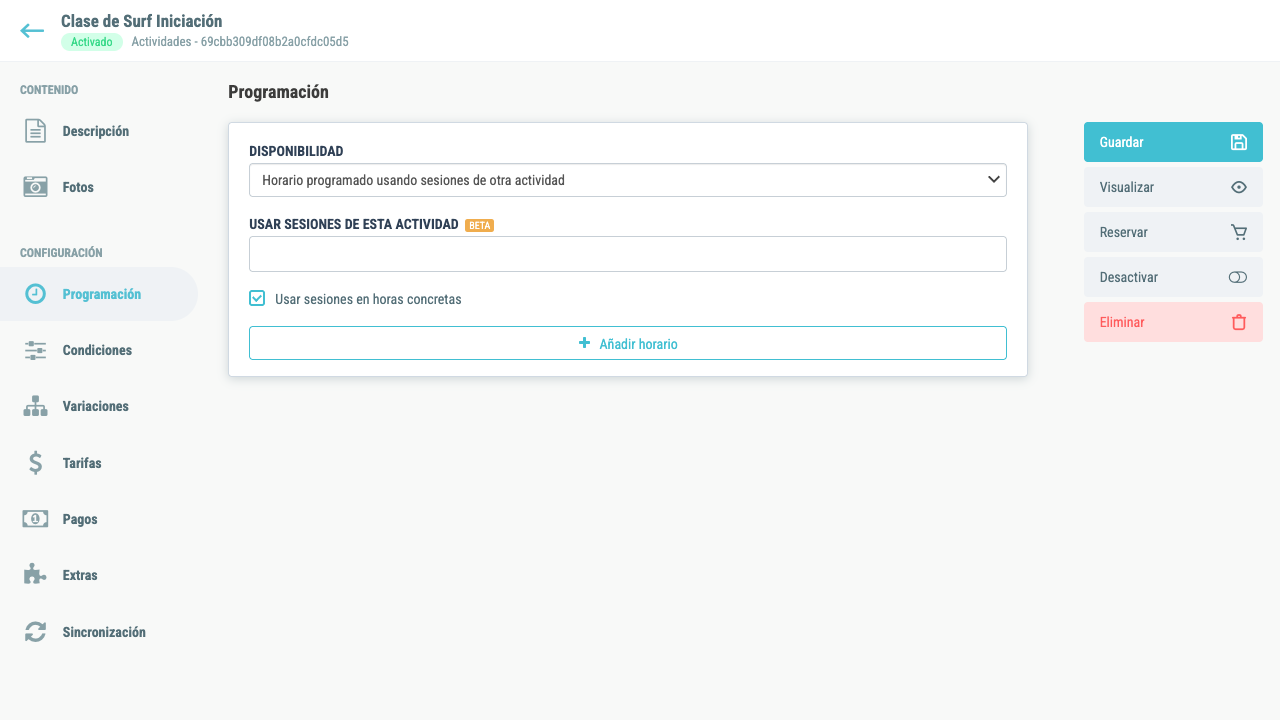Image resolution: width=1280 pixels, height=720 pixels.
Task: Click the activity ID text 69cbb309df08b2a0cfdc05d5
Action: point(275,42)
